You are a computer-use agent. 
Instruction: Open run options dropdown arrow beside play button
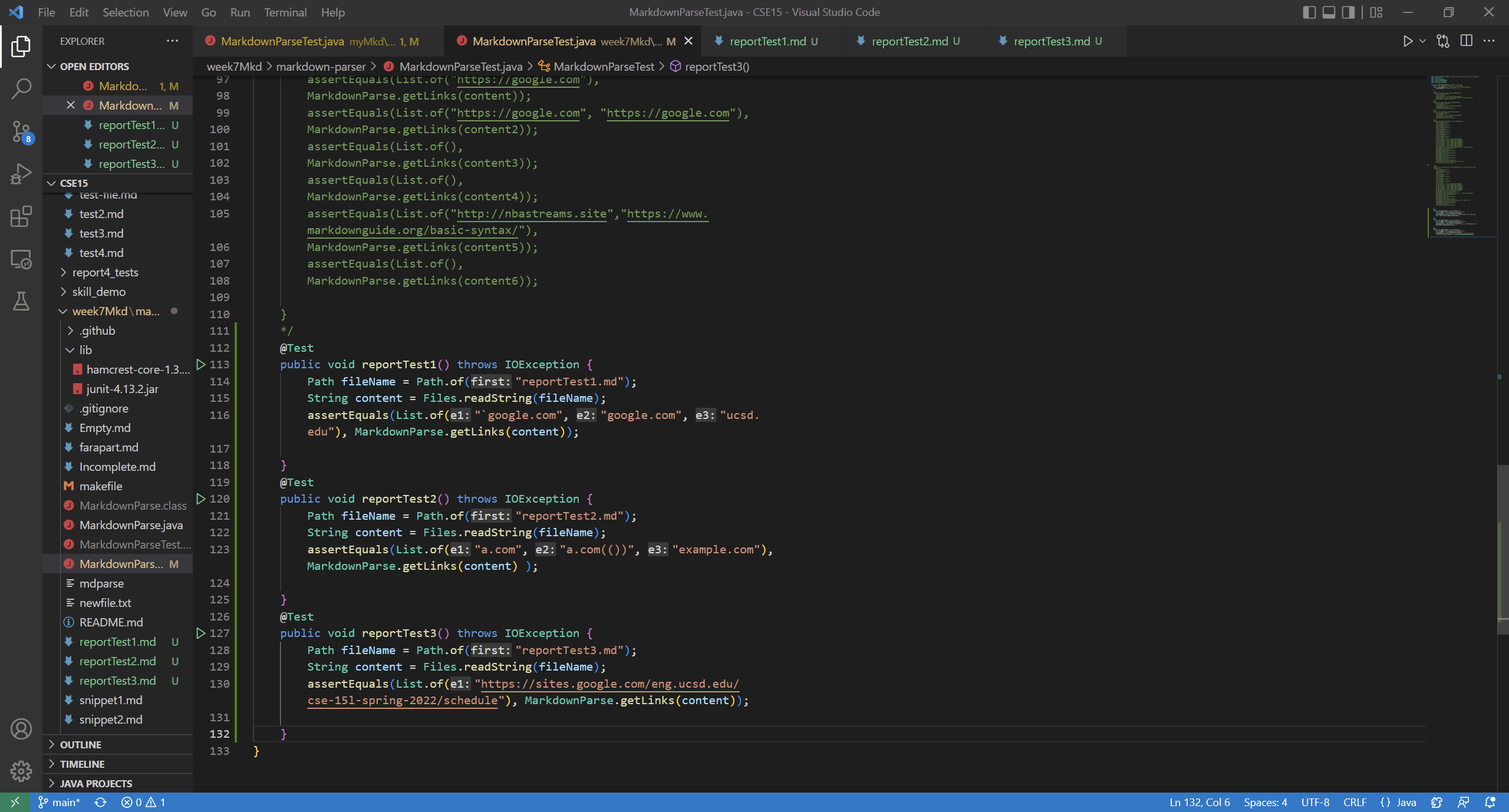pos(1422,41)
